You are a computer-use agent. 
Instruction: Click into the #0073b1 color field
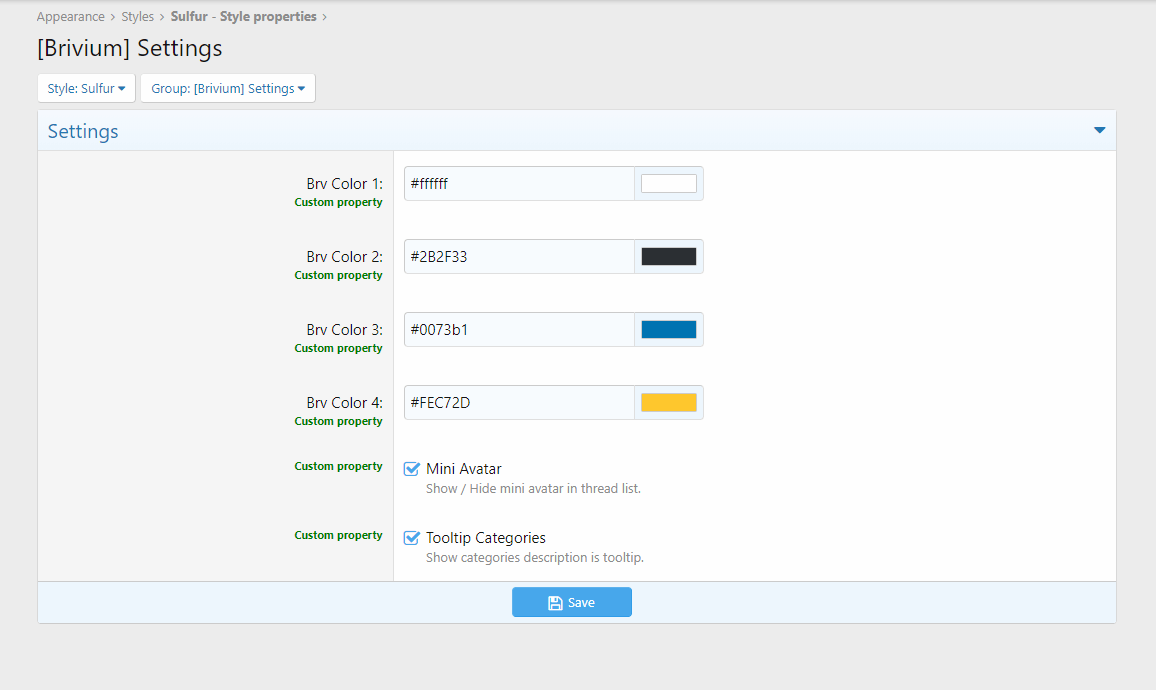pyautogui.click(x=518, y=330)
